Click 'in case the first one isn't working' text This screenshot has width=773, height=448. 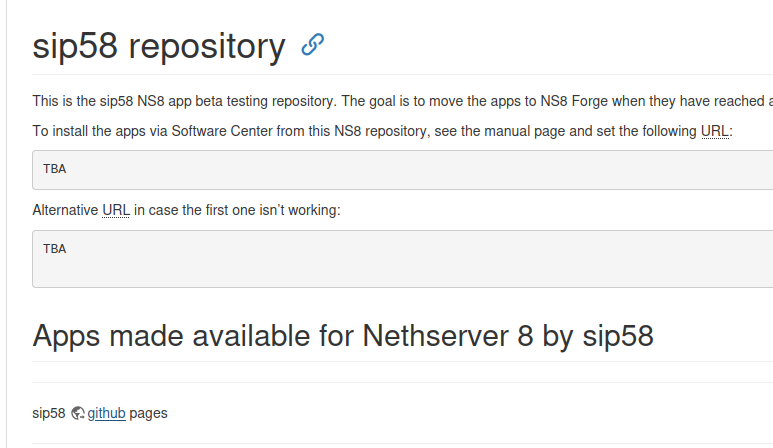[237, 210]
